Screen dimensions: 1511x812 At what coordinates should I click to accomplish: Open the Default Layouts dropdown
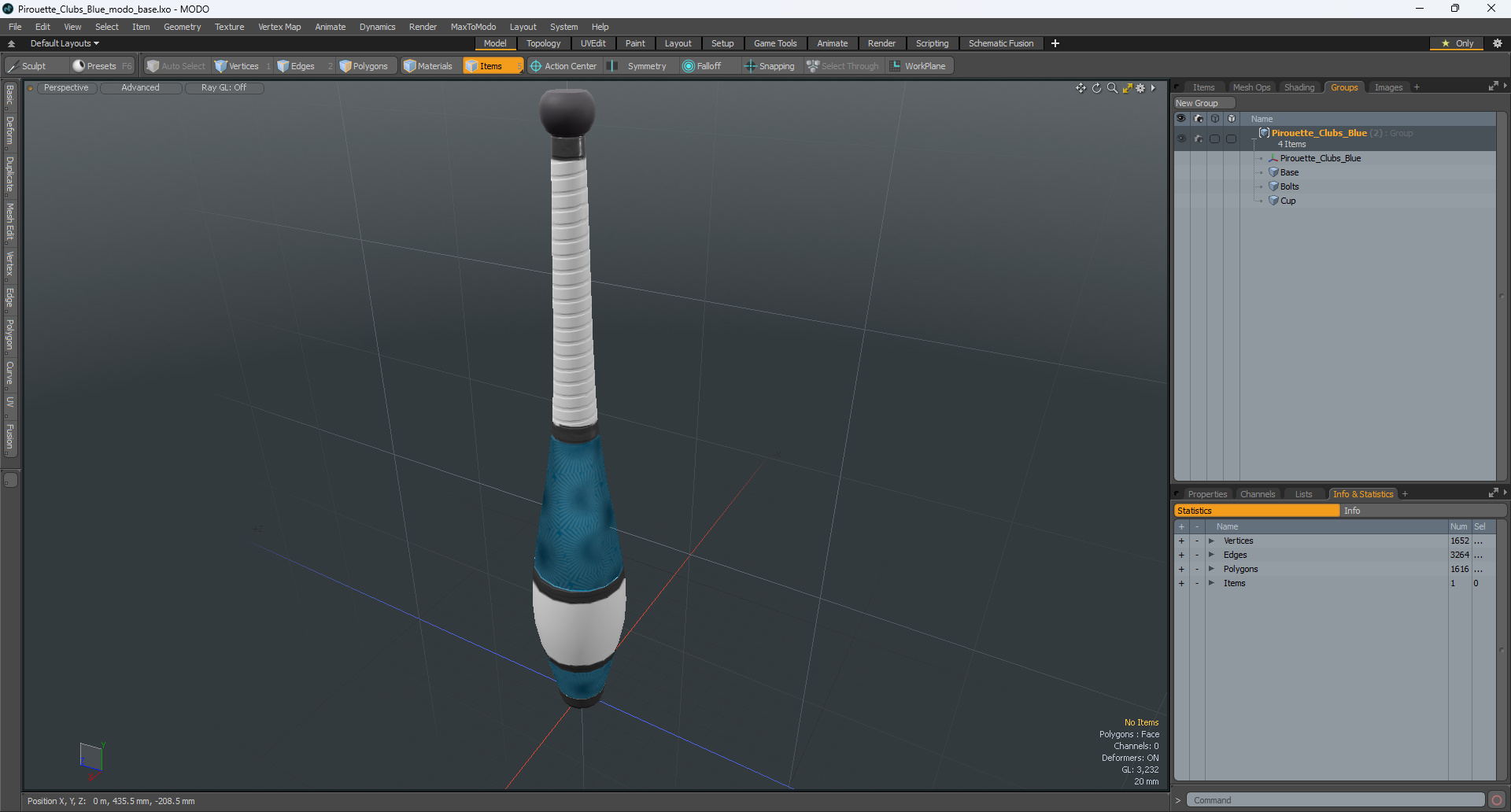point(65,43)
